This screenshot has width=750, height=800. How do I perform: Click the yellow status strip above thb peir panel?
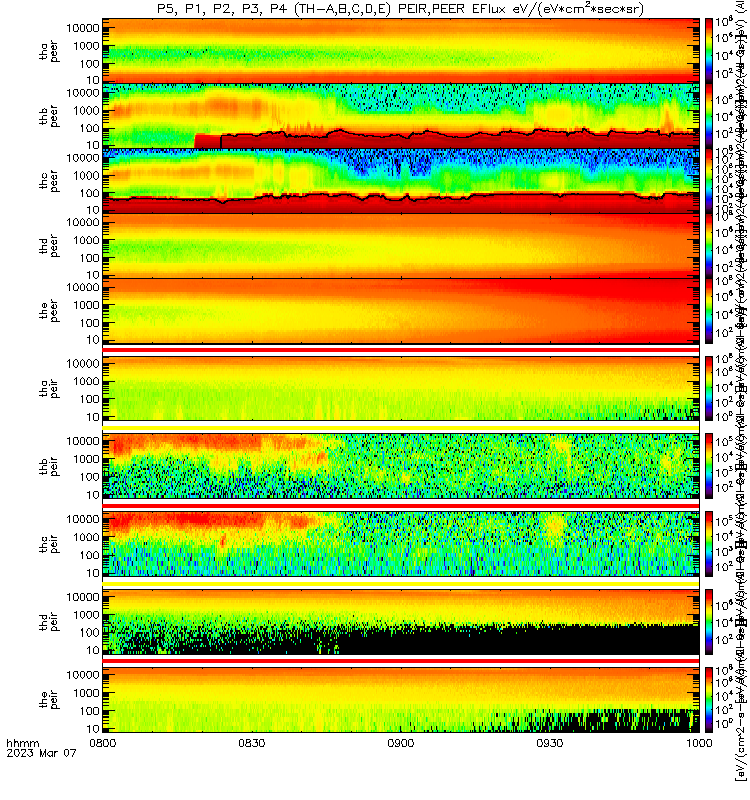[401, 428]
